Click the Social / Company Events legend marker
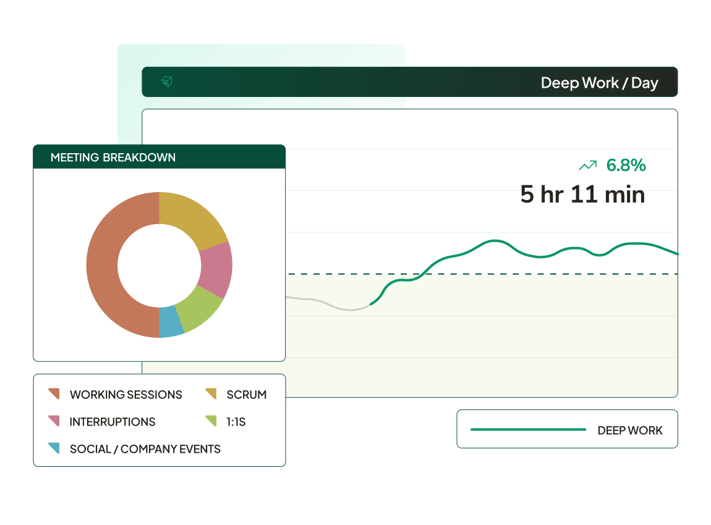The image size is (711, 525). (x=54, y=449)
